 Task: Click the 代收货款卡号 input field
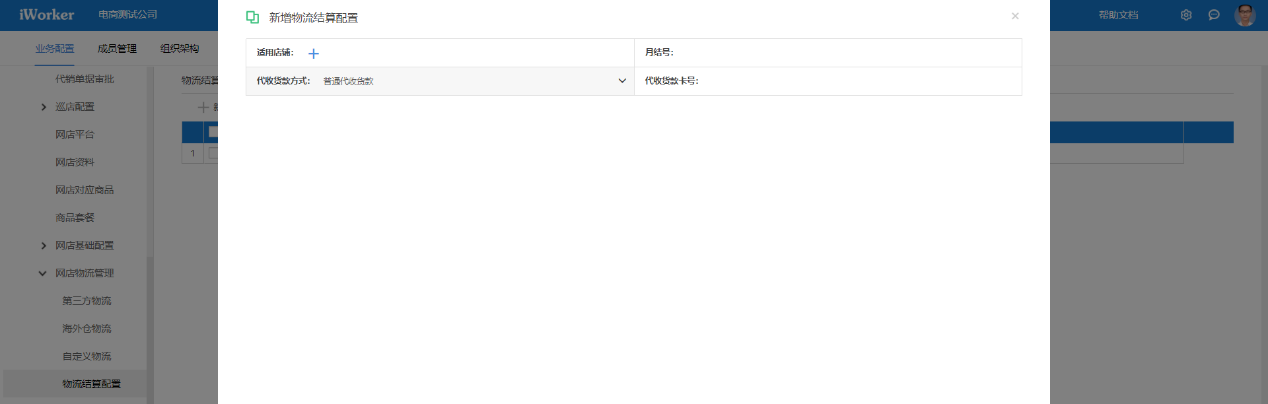click(858, 81)
